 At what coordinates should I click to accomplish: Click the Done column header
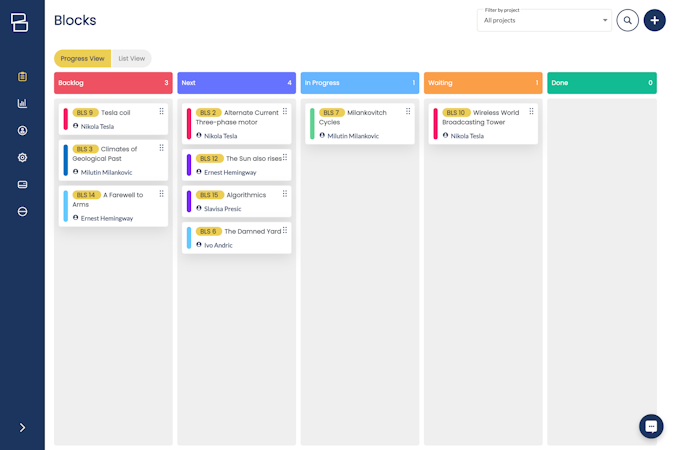tap(602, 83)
